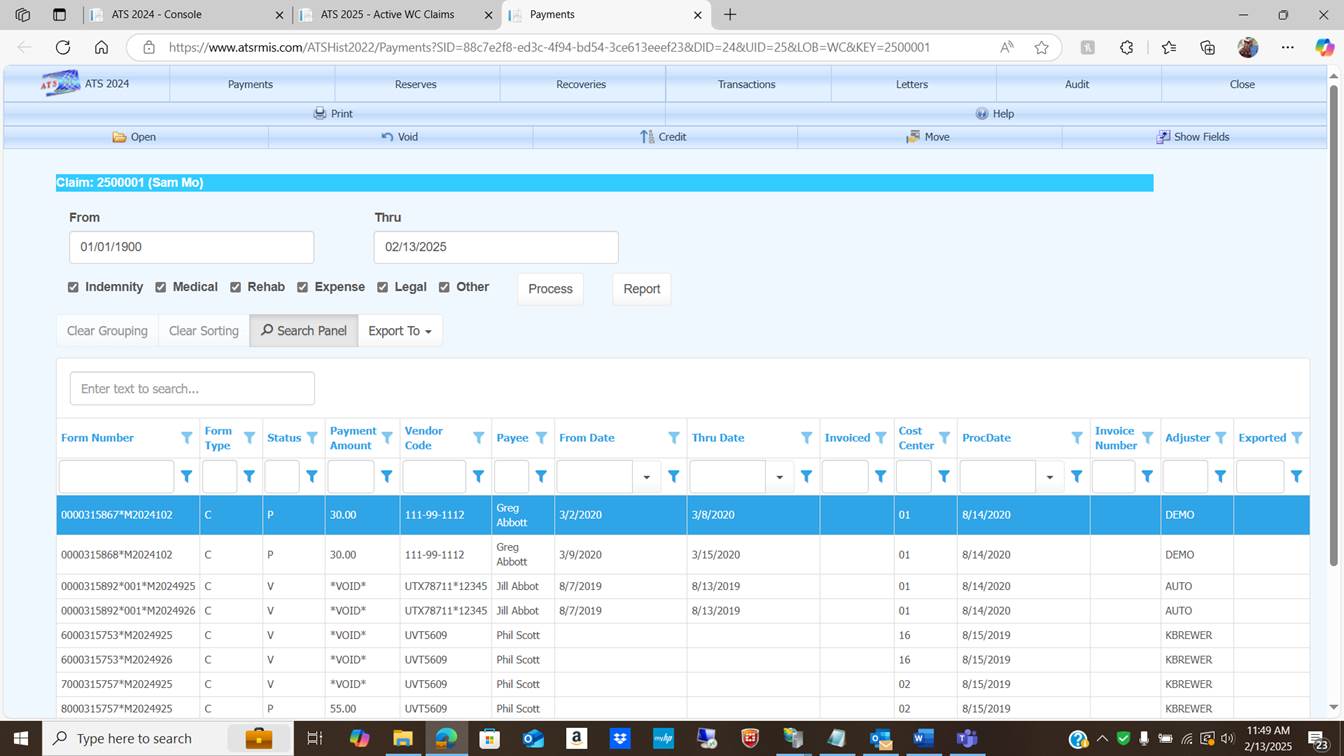Click the Void payment icon

[387, 137]
